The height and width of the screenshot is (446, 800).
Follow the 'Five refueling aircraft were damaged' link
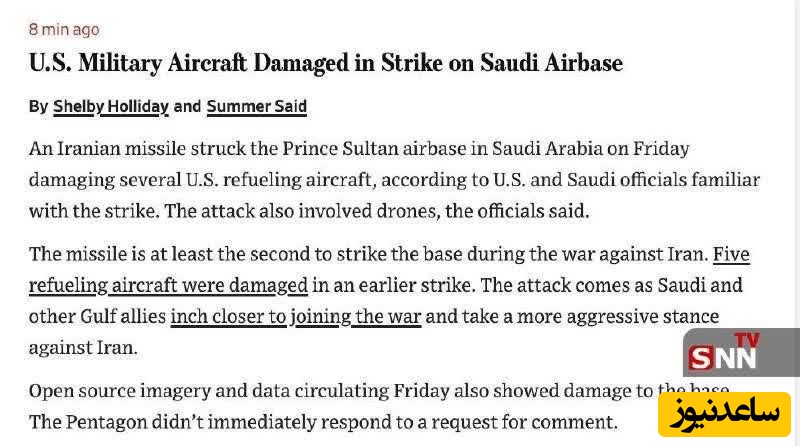click(168, 286)
